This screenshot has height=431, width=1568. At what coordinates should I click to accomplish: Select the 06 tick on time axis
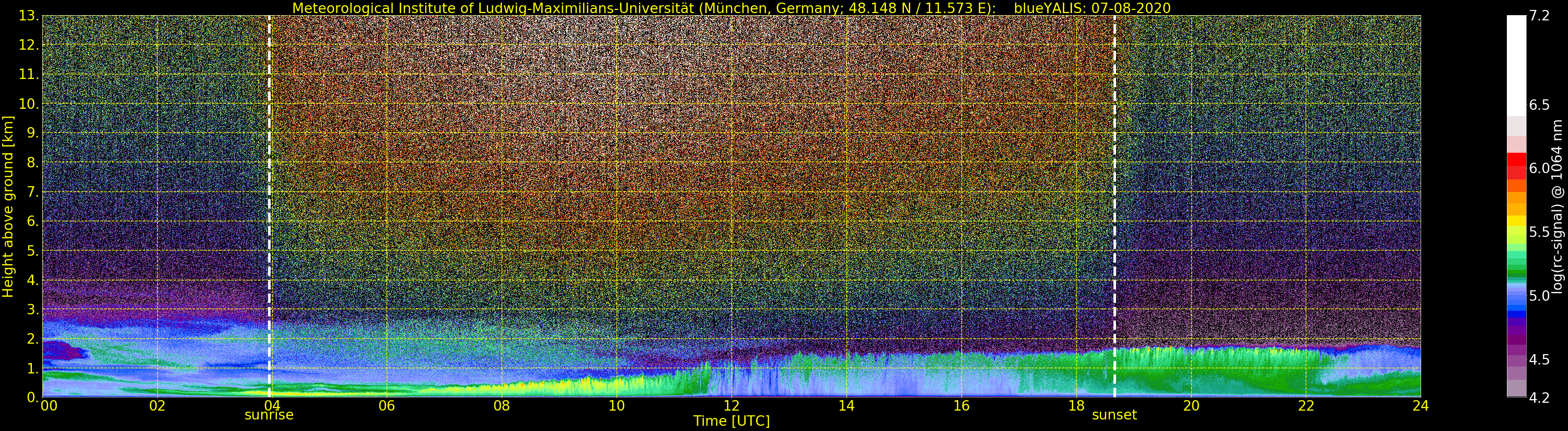click(x=387, y=406)
